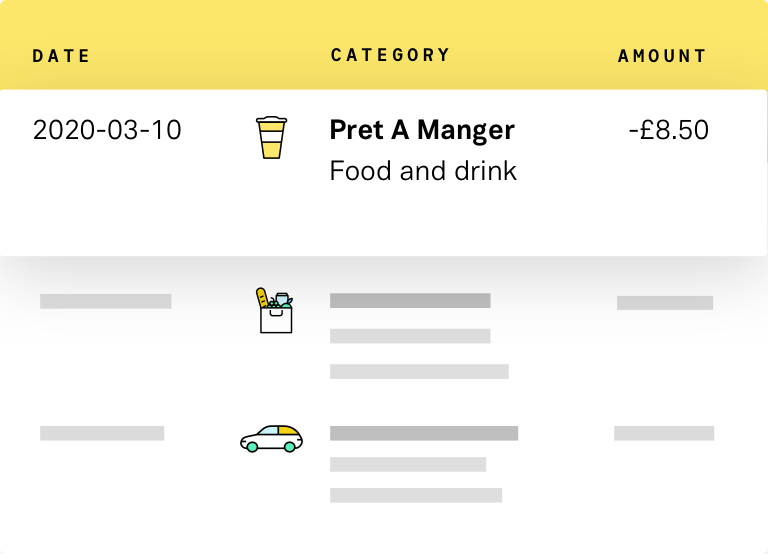The width and height of the screenshot is (768, 554).
Task: Click the grocery bag icon
Action: (274, 311)
